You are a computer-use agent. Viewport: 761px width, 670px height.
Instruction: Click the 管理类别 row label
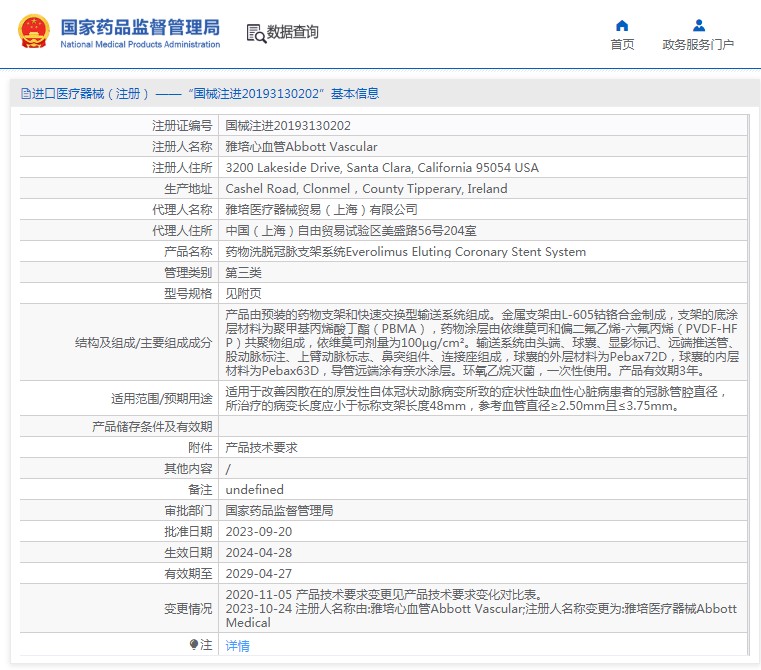[x=188, y=272]
